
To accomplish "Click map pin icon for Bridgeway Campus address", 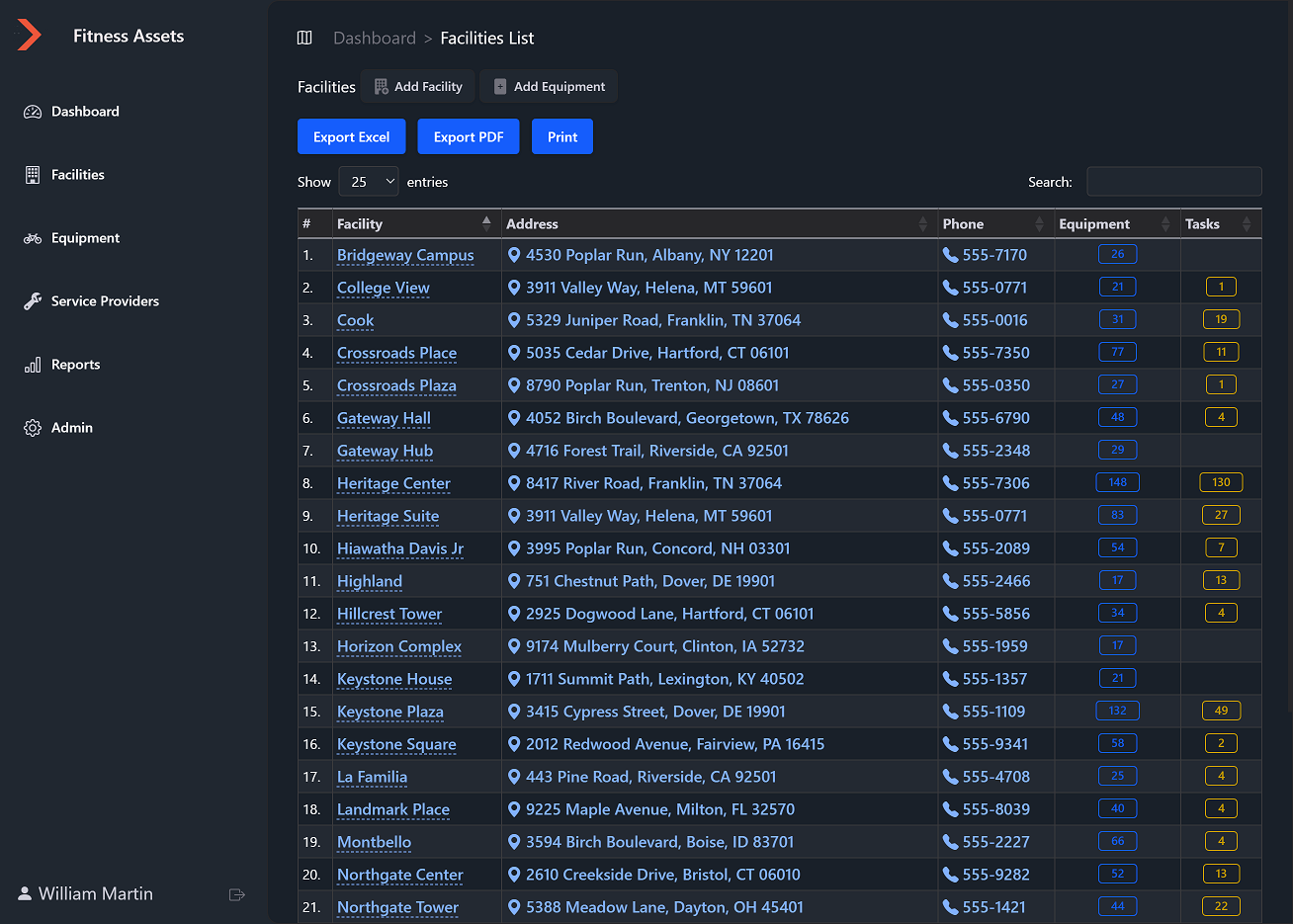I will (514, 255).
